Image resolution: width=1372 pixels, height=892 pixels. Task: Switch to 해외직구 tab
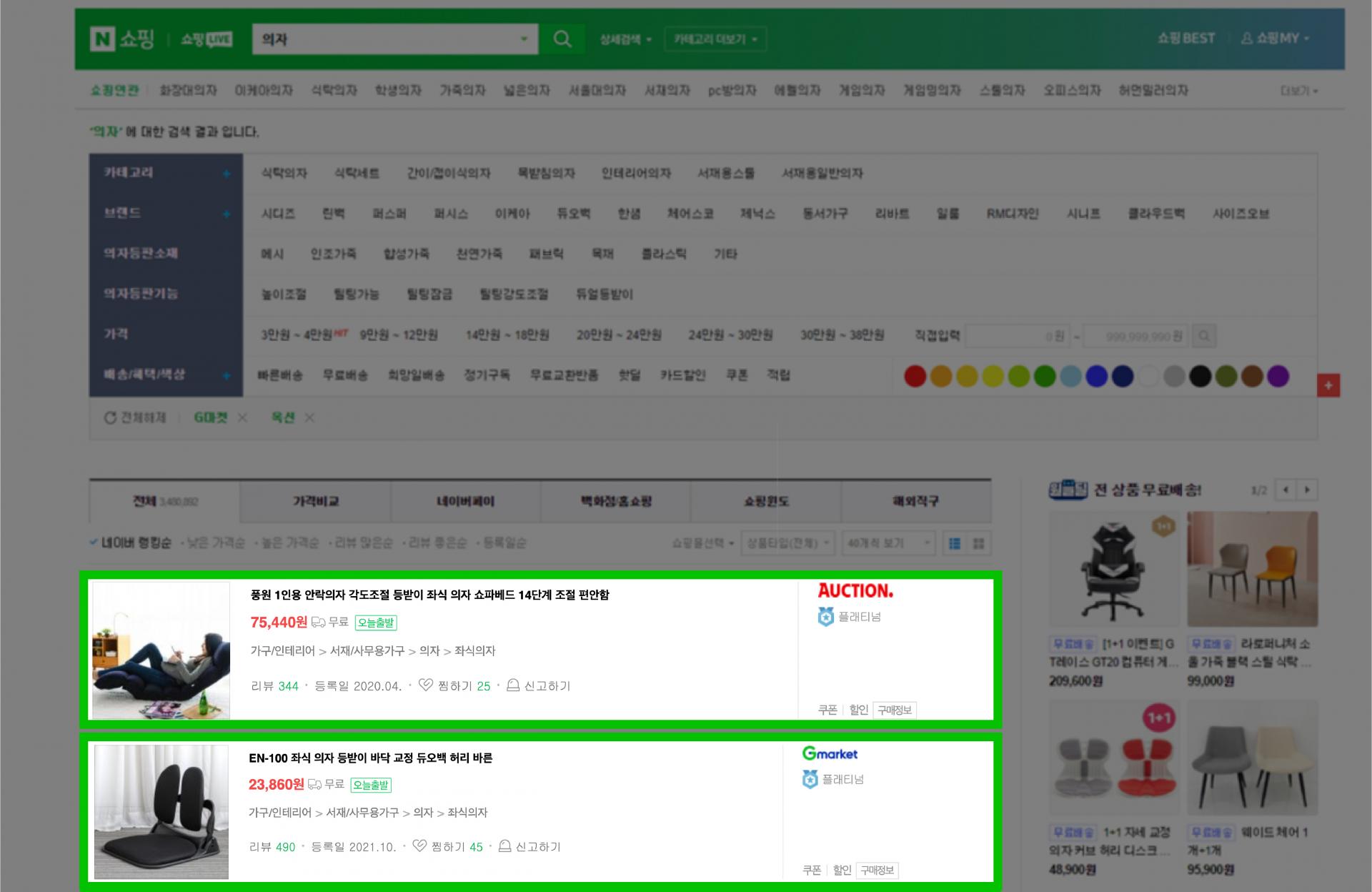click(915, 502)
